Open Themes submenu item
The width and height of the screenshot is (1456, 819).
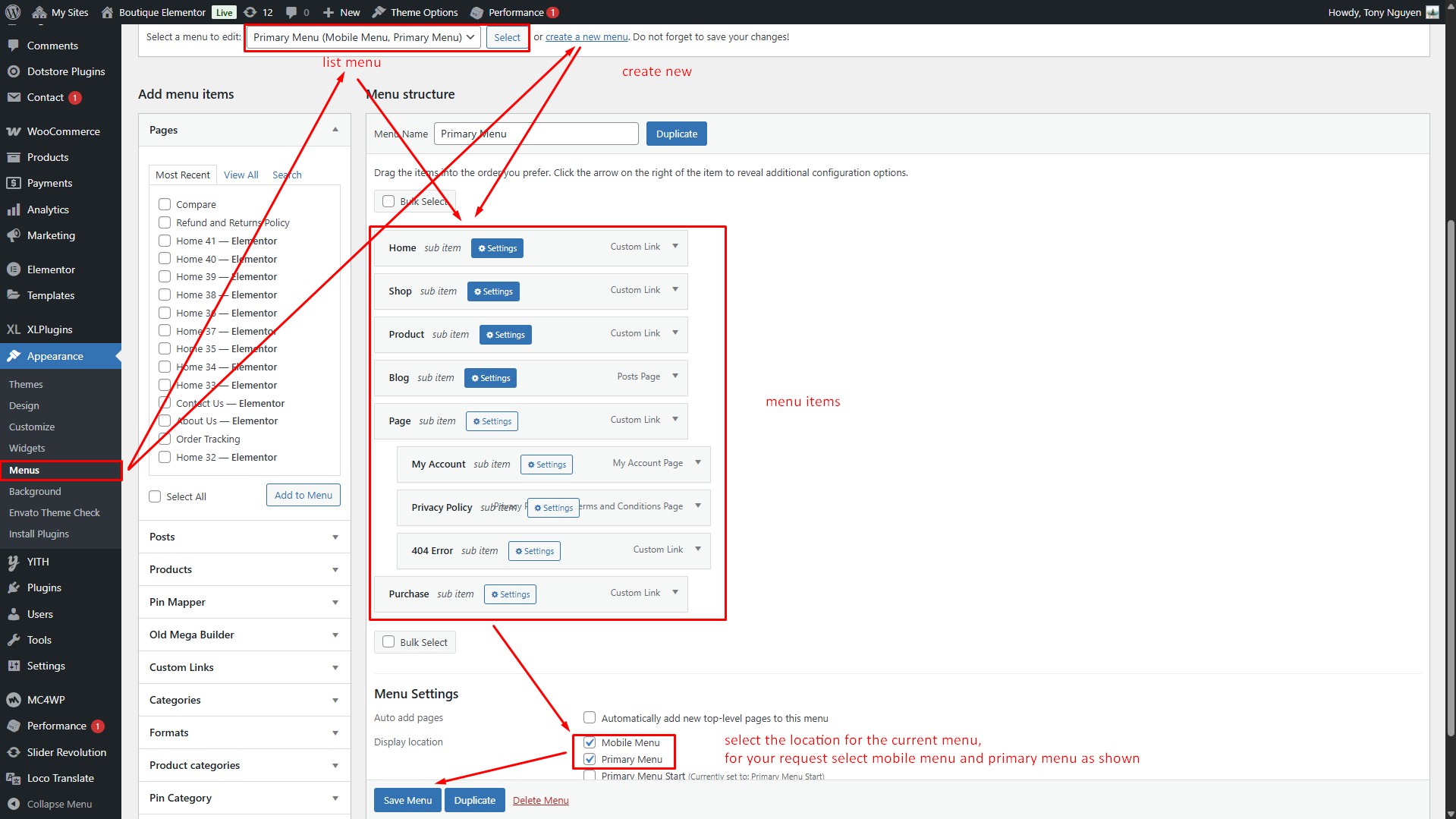pos(26,384)
